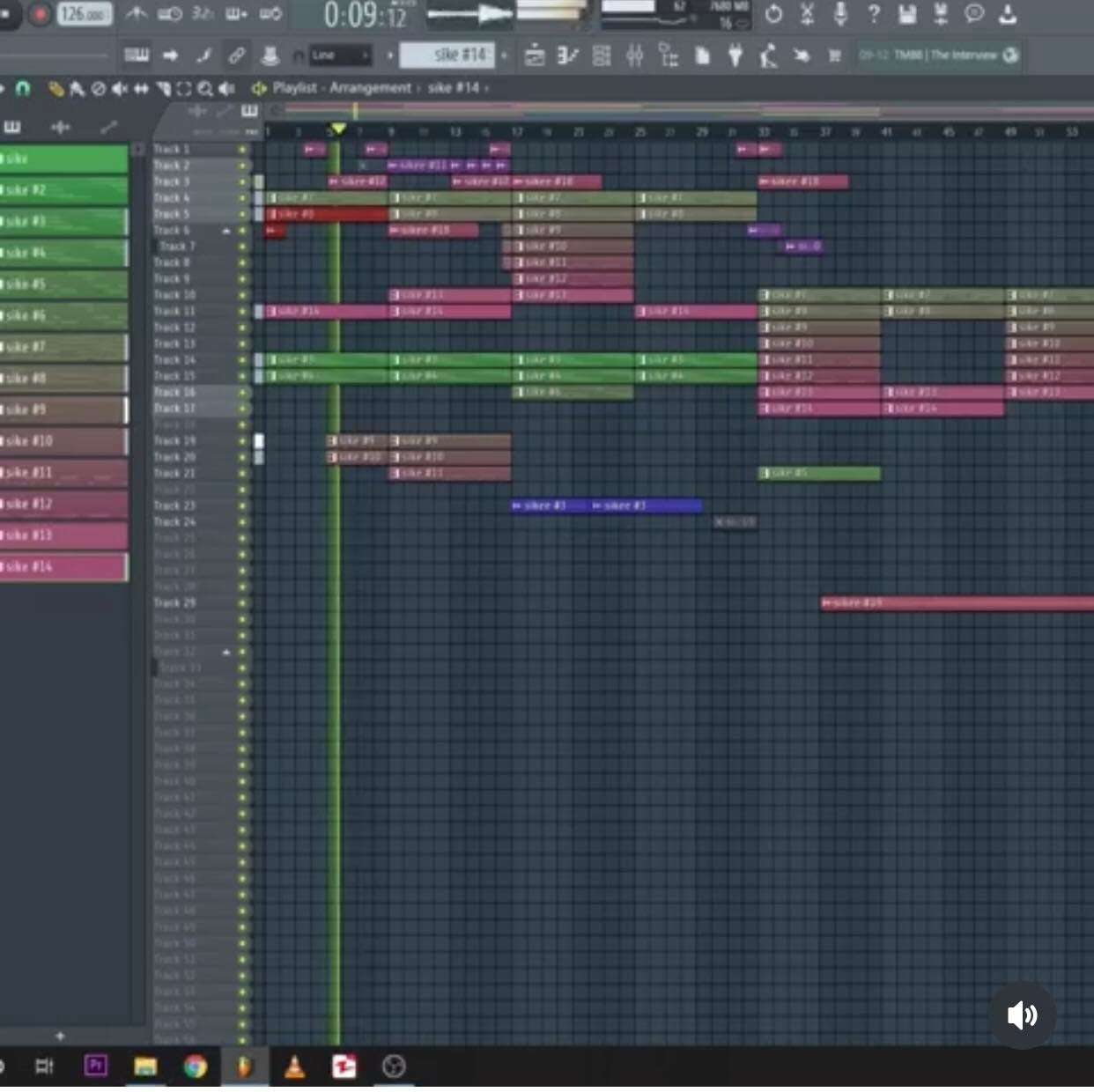Toggle the playlist magnet snap icon
Image resolution: width=1094 pixels, height=1092 pixels.
point(23,88)
